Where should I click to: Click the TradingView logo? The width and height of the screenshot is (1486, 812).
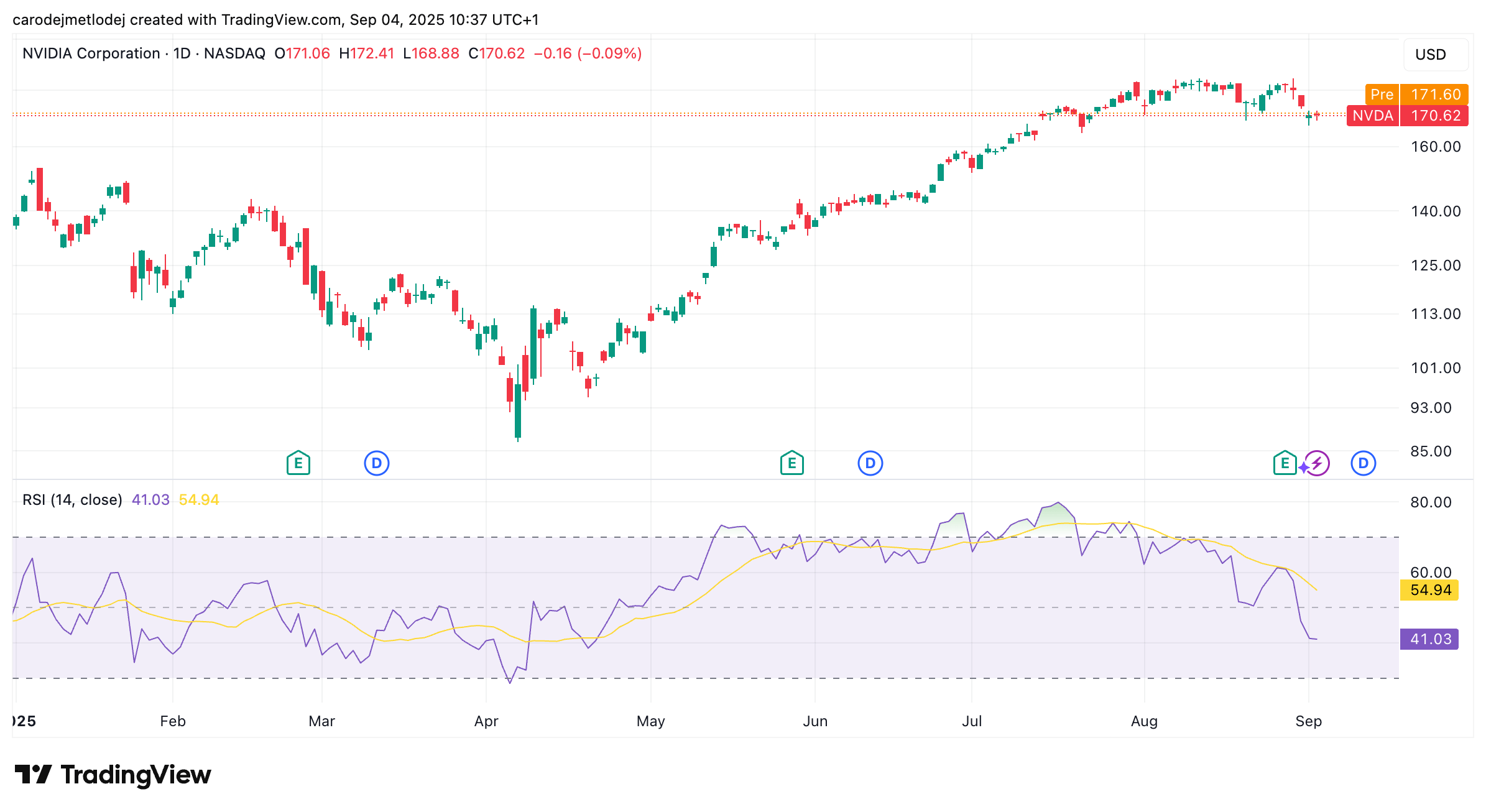pyautogui.click(x=113, y=775)
